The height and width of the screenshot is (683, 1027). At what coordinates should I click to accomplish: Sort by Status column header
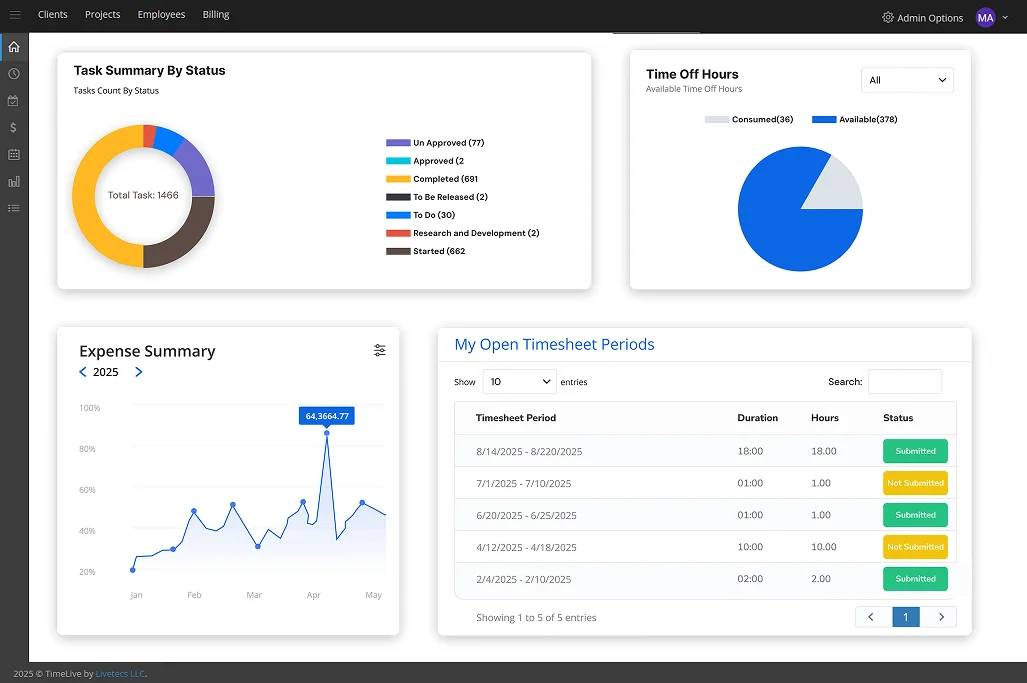(897, 418)
